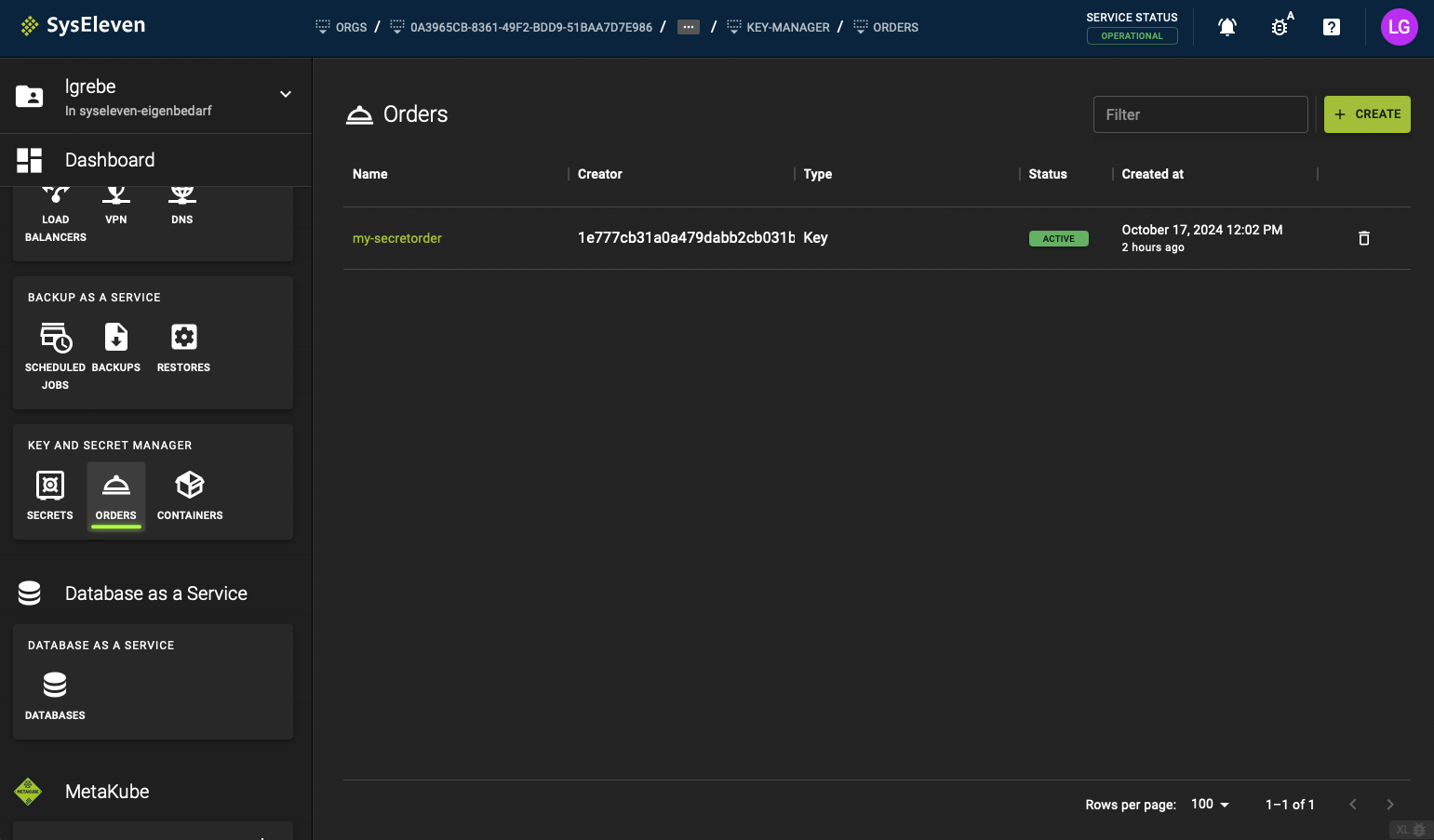Open Databases section

(55, 696)
